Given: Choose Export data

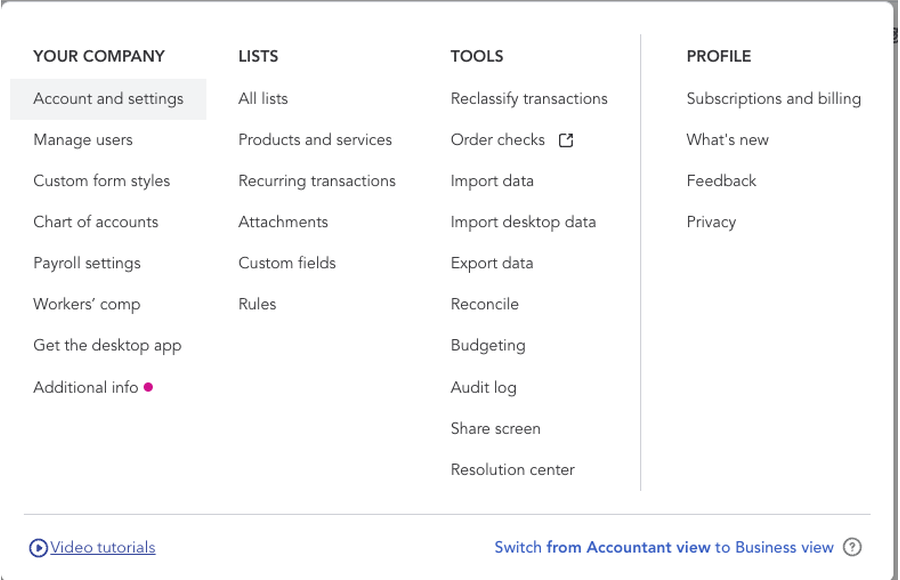Looking at the screenshot, I should [492, 263].
